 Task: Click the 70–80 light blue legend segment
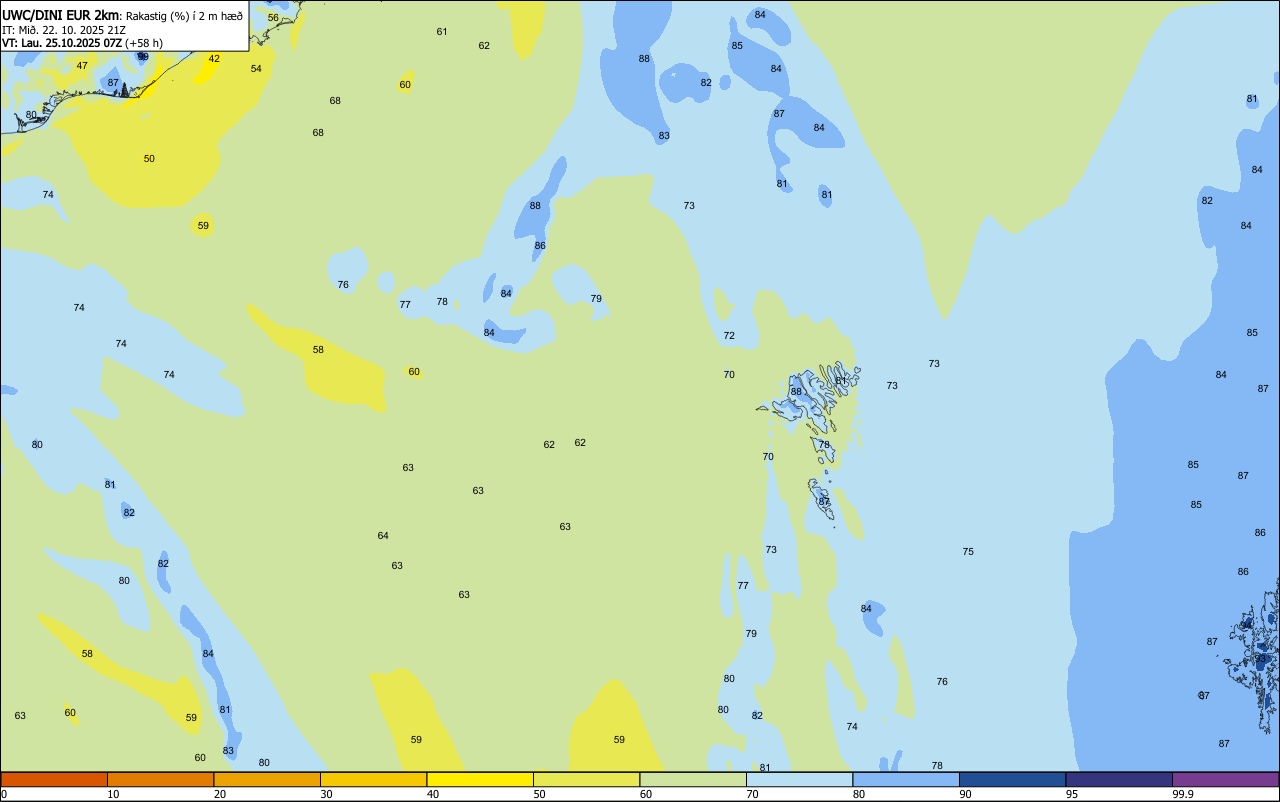pos(799,779)
